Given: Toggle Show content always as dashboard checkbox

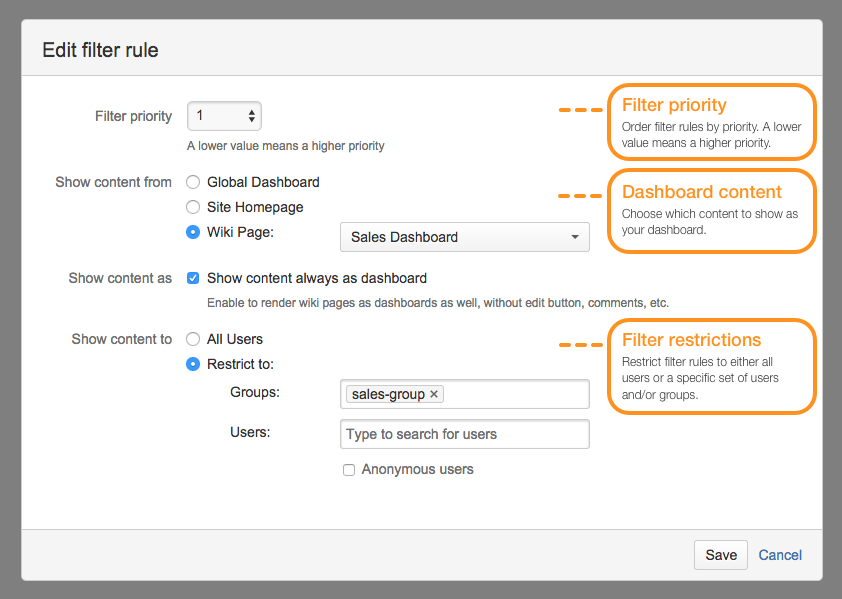Looking at the screenshot, I should click(x=193, y=278).
